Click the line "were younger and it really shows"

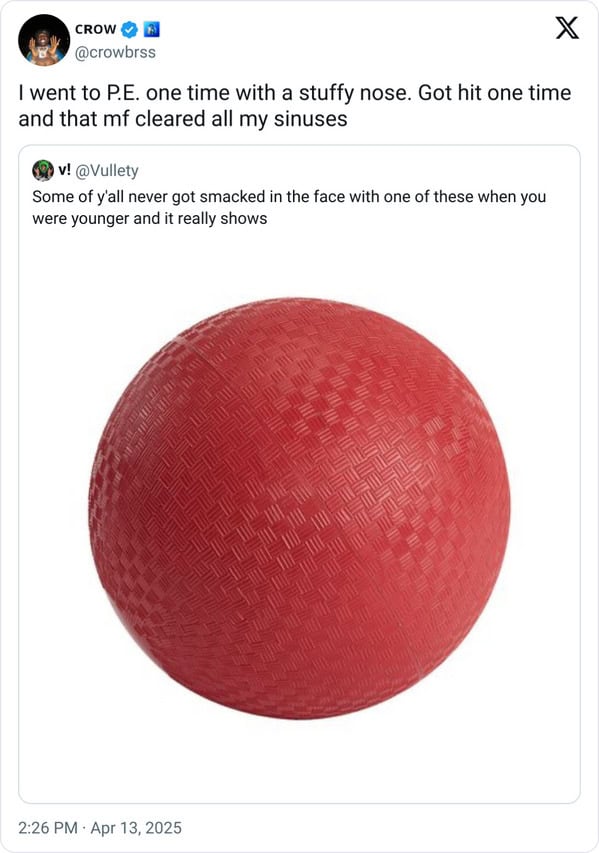pos(150,219)
